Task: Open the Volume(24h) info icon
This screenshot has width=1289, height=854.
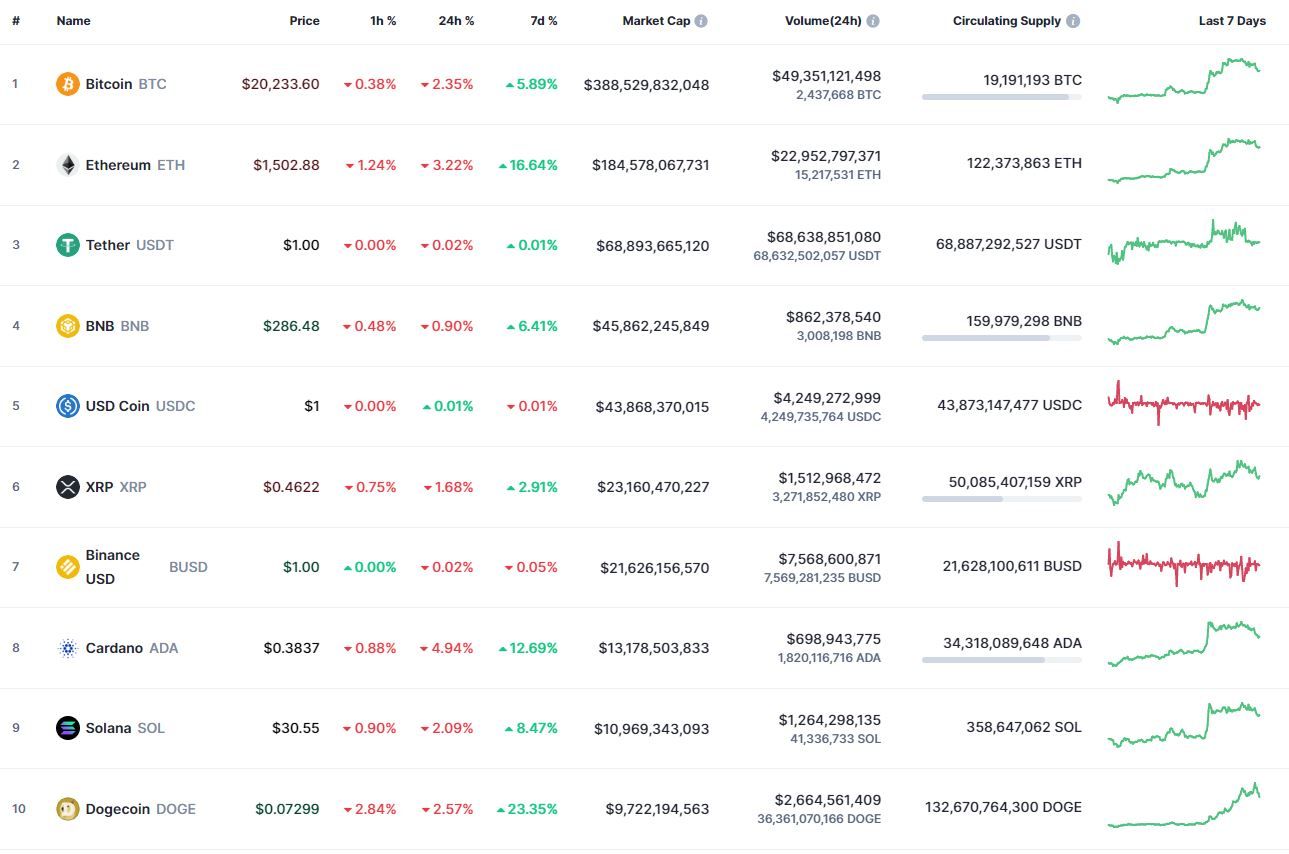Action: 873,21
